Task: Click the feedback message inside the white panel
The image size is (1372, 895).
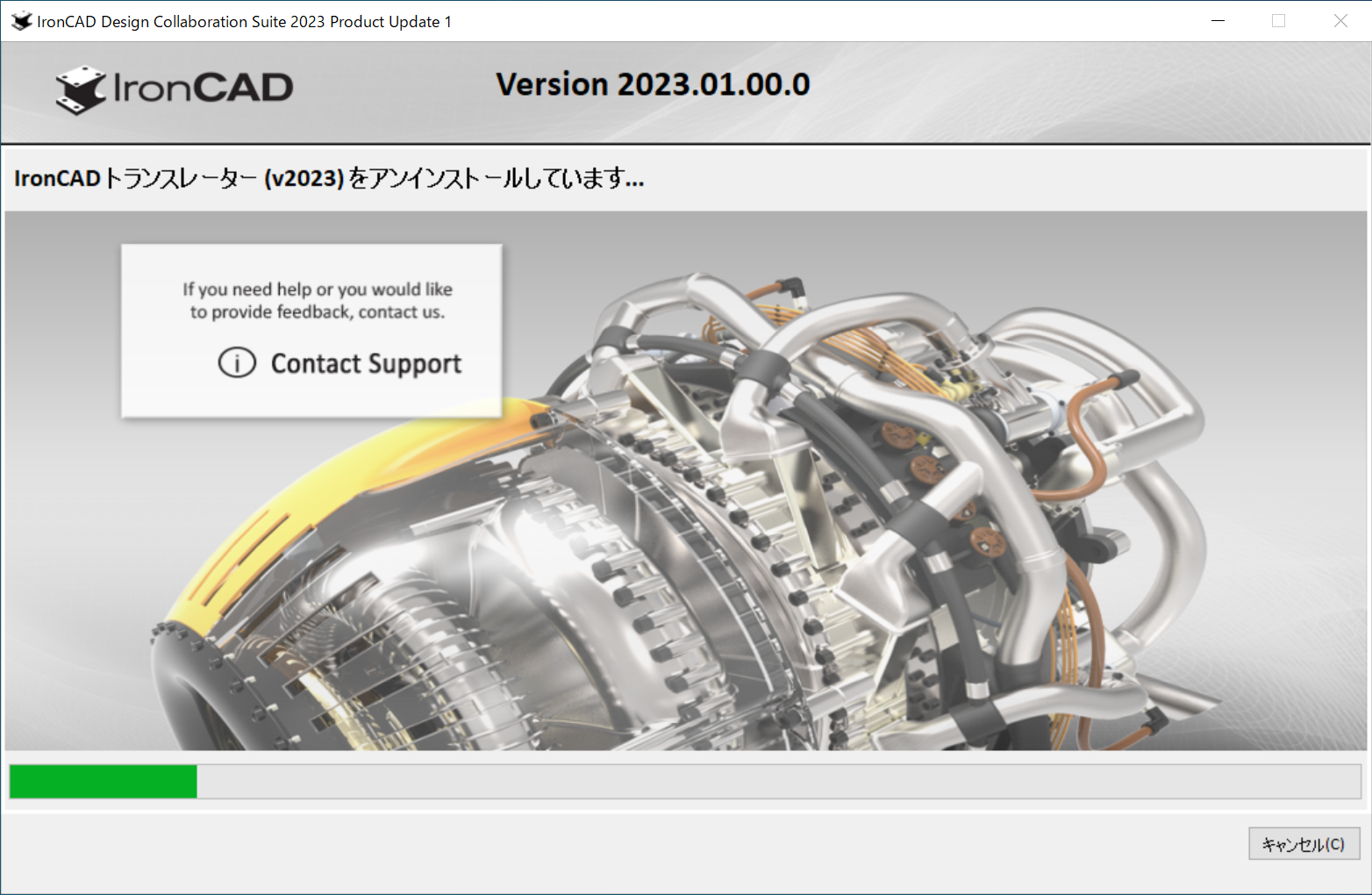Action: pyautogui.click(x=317, y=300)
